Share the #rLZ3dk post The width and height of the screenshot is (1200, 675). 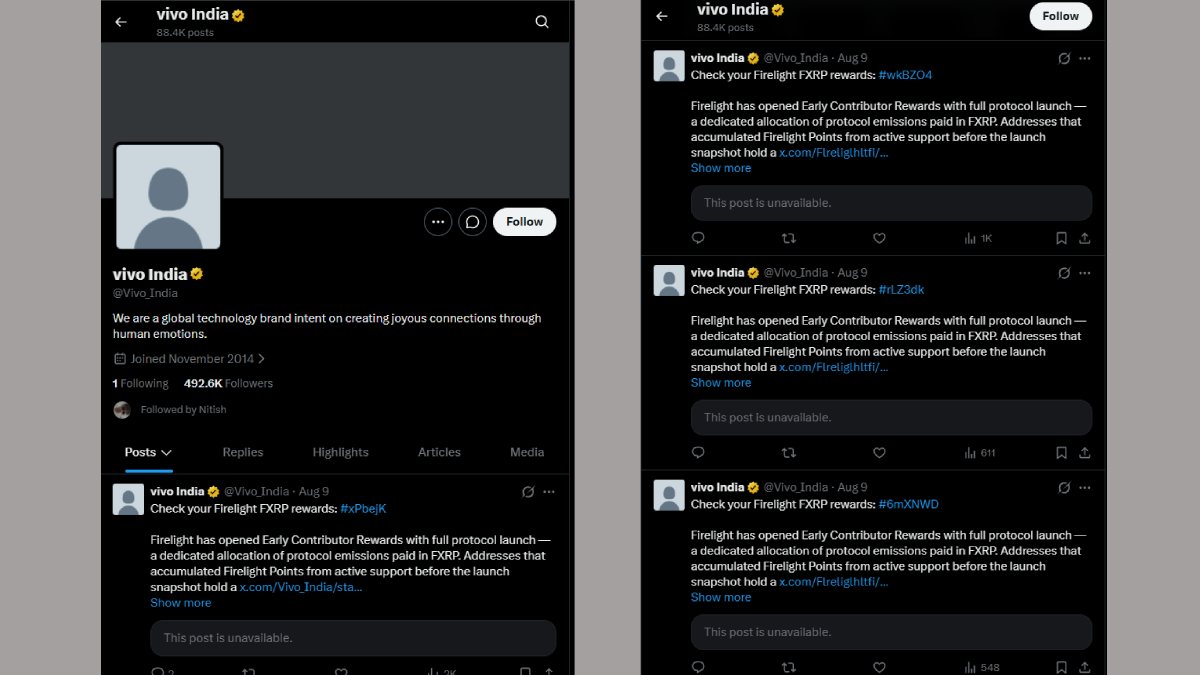coord(1084,453)
